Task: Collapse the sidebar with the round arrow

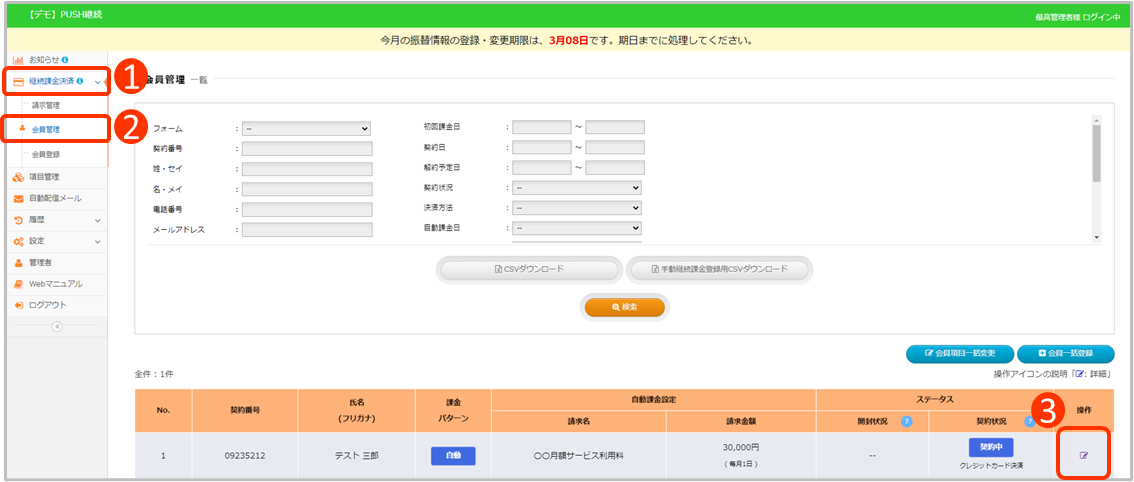Action: click(57, 326)
